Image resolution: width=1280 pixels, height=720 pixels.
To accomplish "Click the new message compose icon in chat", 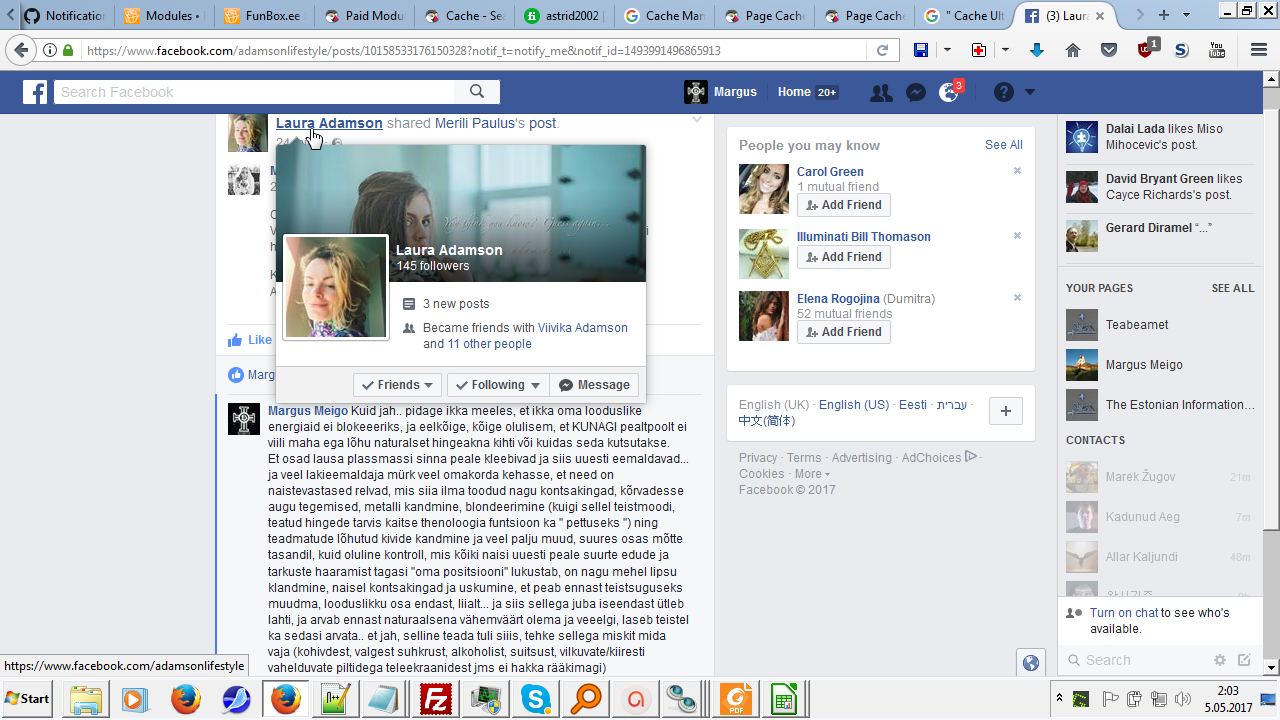I will 1244,660.
